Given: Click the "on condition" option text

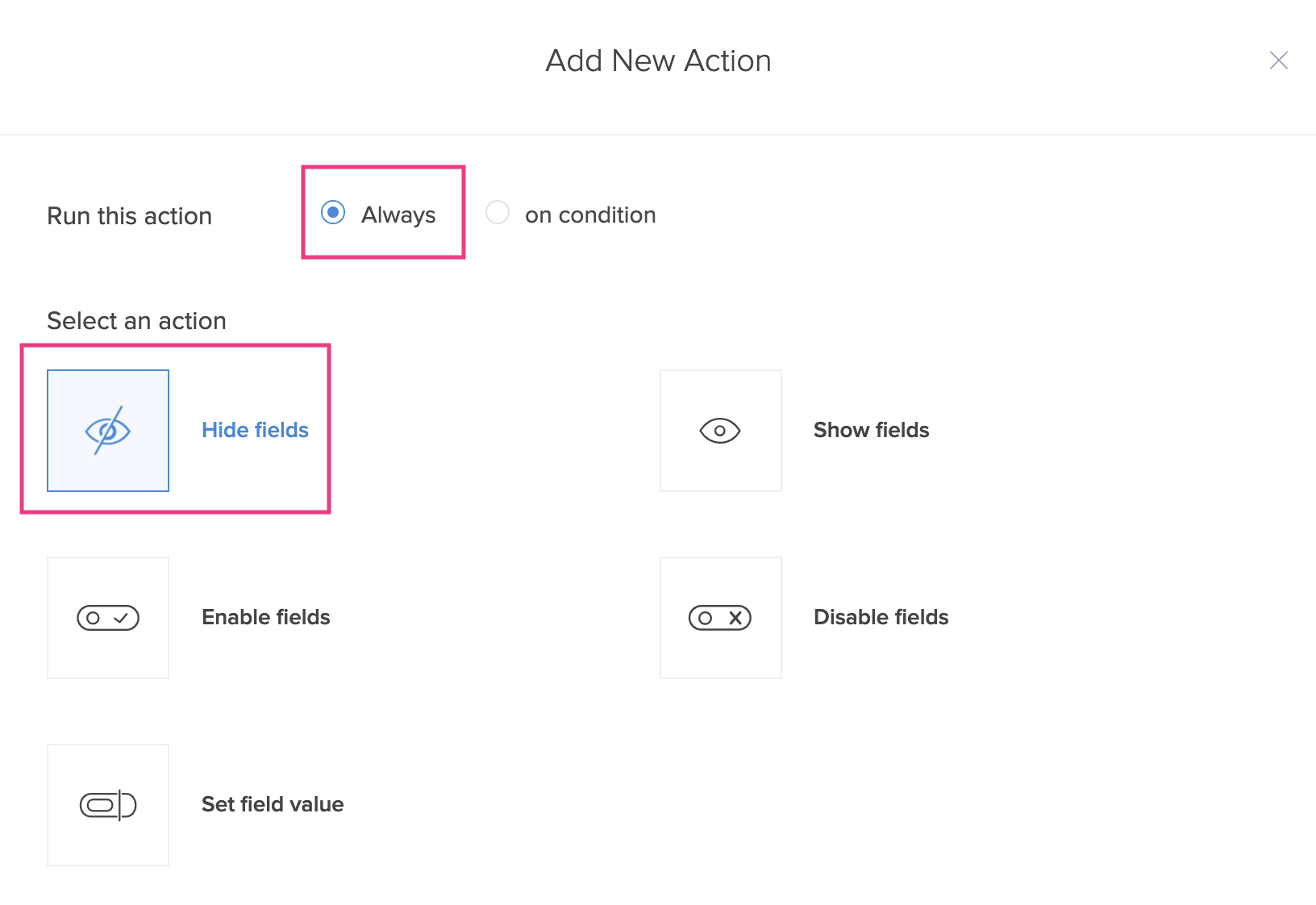Looking at the screenshot, I should click(590, 215).
